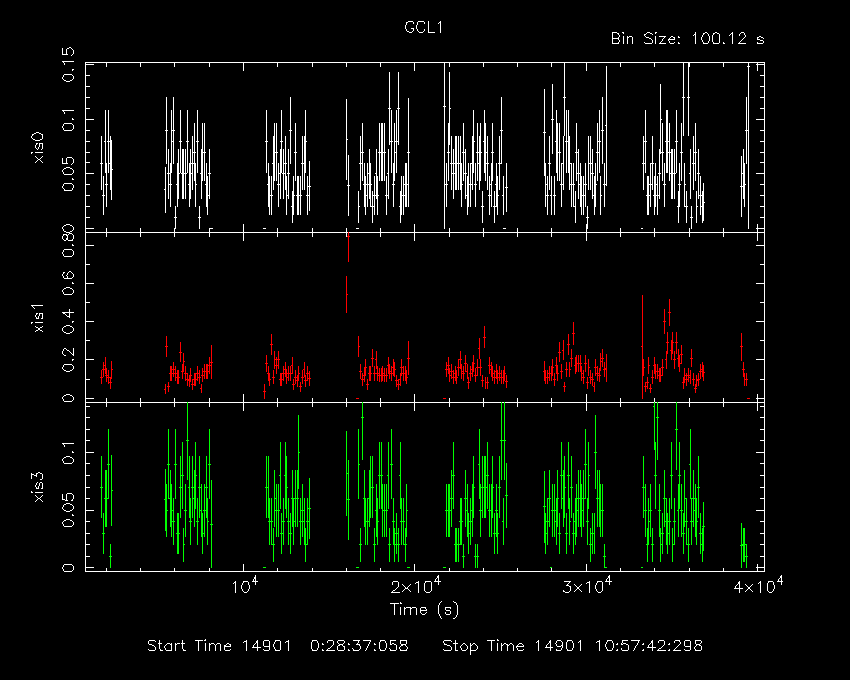850x680 pixels.
Task: Select the xis1 panel axis label
Action: (x=39, y=318)
